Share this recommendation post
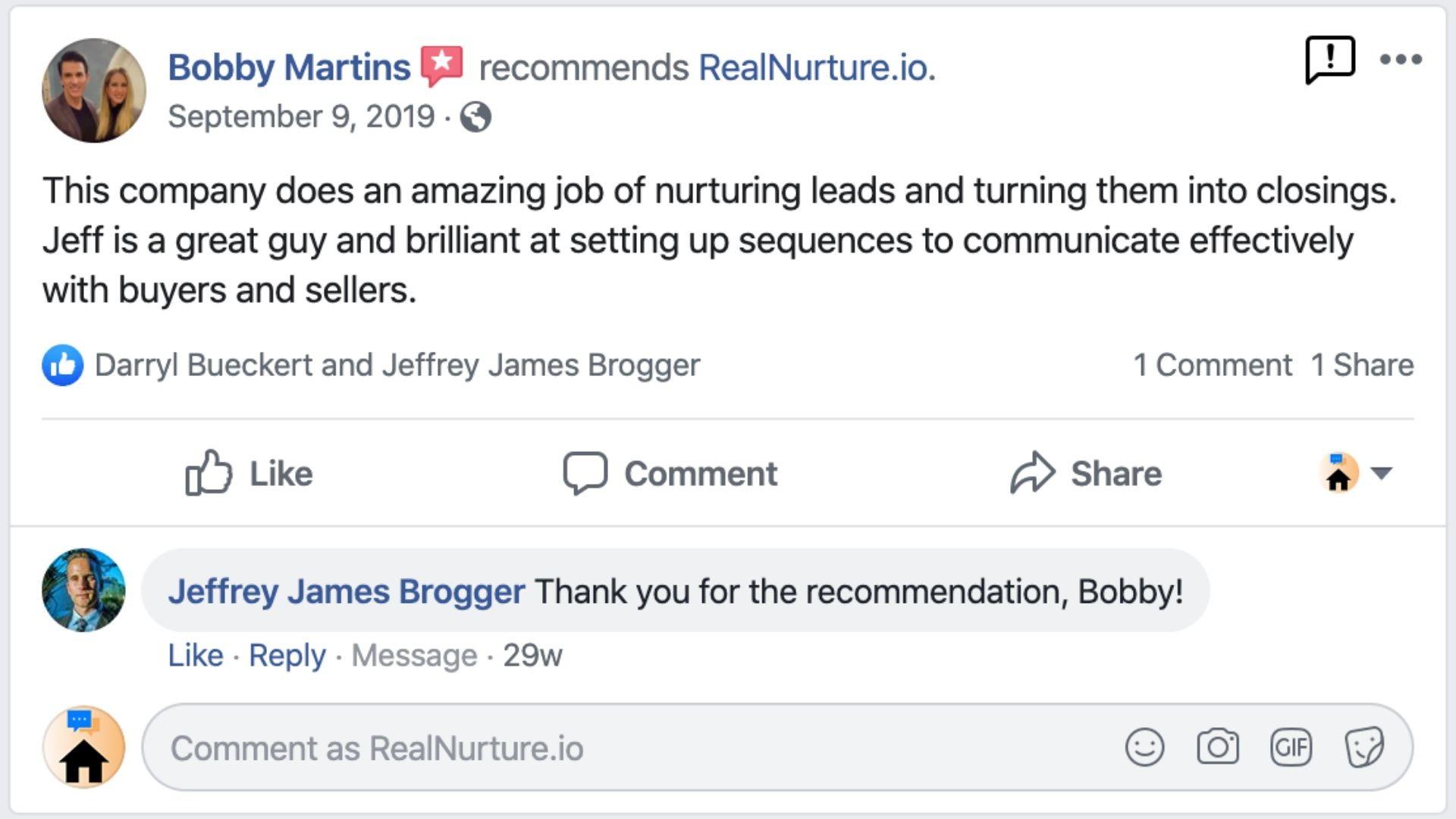Viewport: 1456px width, 819px height. tap(1086, 473)
